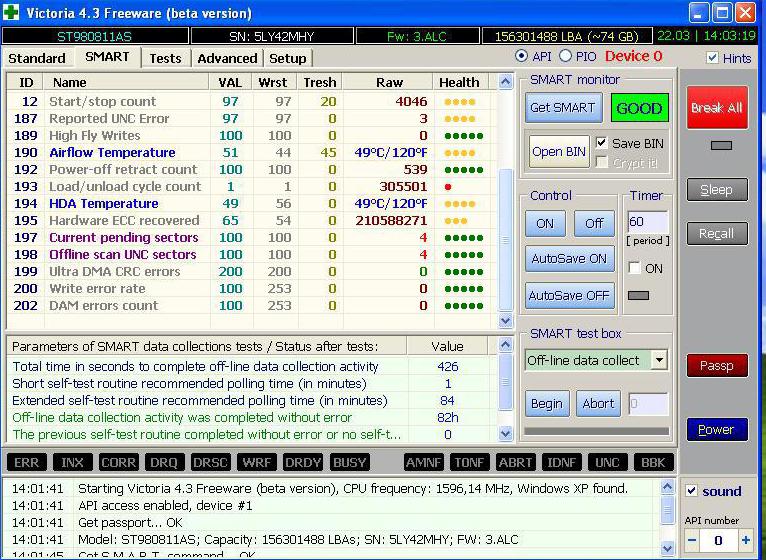The width and height of the screenshot is (766, 560).
Task: Click the BBK status indicator
Action: click(x=654, y=462)
